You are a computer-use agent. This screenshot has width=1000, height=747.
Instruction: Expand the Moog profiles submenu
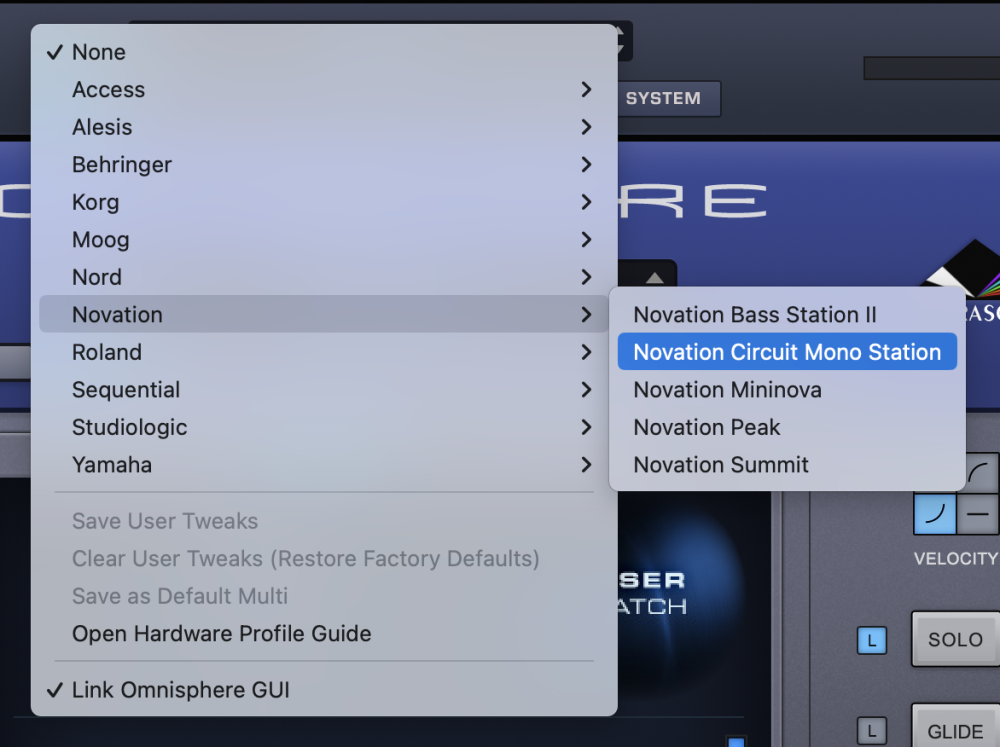click(100, 240)
